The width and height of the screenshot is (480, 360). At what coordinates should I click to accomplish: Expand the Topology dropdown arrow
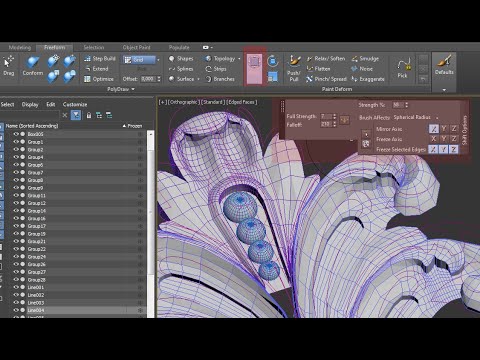pyautogui.click(x=239, y=59)
